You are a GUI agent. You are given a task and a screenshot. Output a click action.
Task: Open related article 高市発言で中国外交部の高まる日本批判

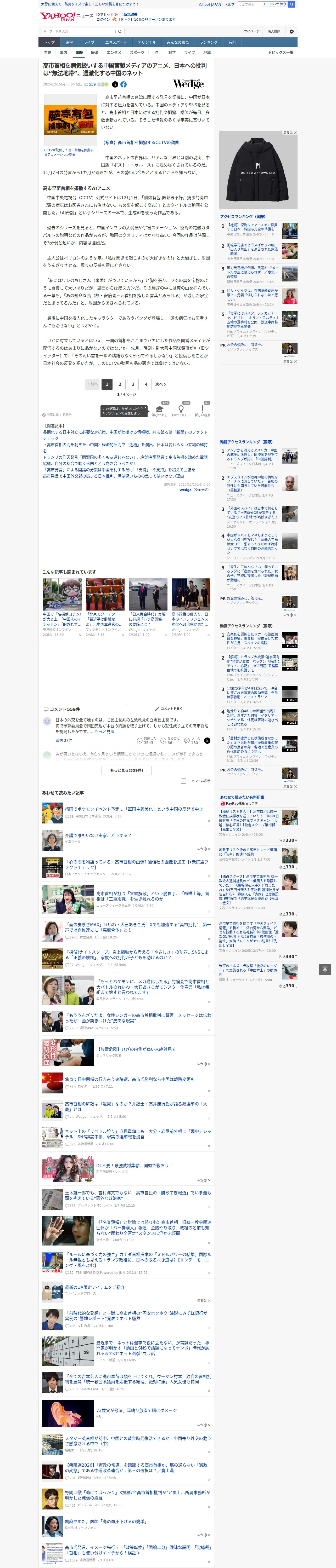point(113,476)
